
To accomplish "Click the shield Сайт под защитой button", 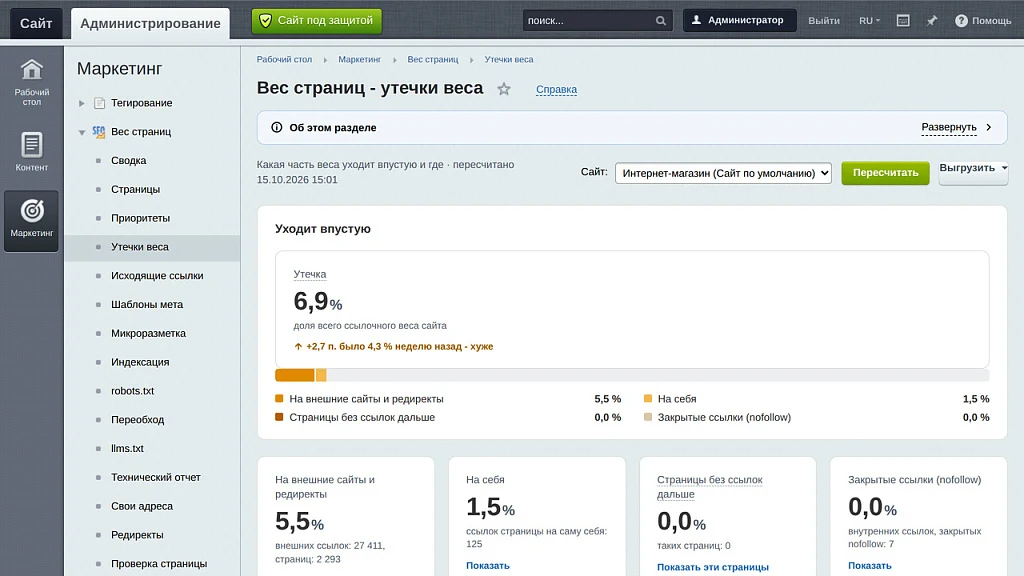I will click(317, 21).
